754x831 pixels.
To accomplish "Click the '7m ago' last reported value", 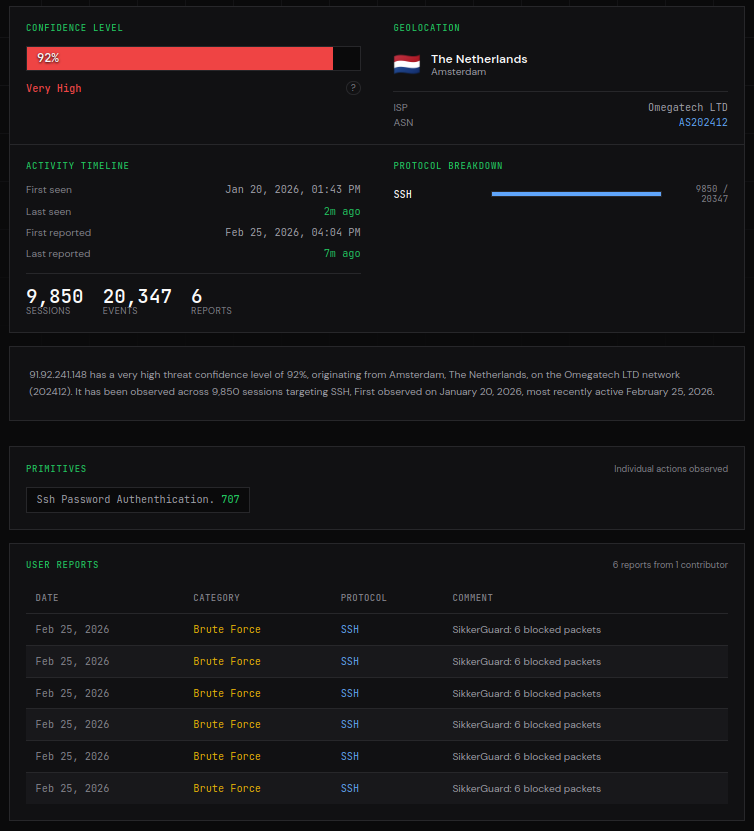I will pyautogui.click(x=342, y=254).
